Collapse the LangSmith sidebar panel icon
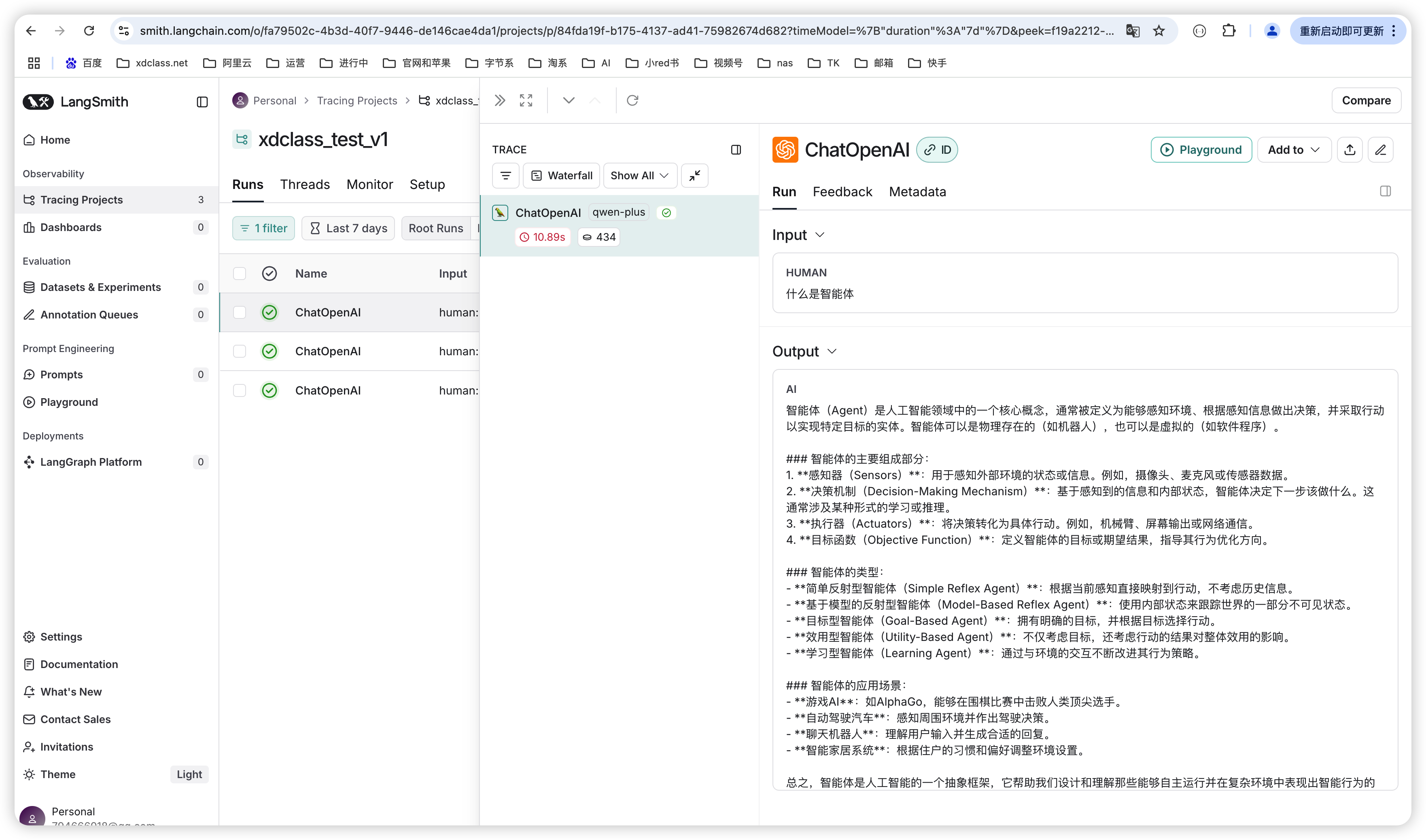 tap(202, 102)
